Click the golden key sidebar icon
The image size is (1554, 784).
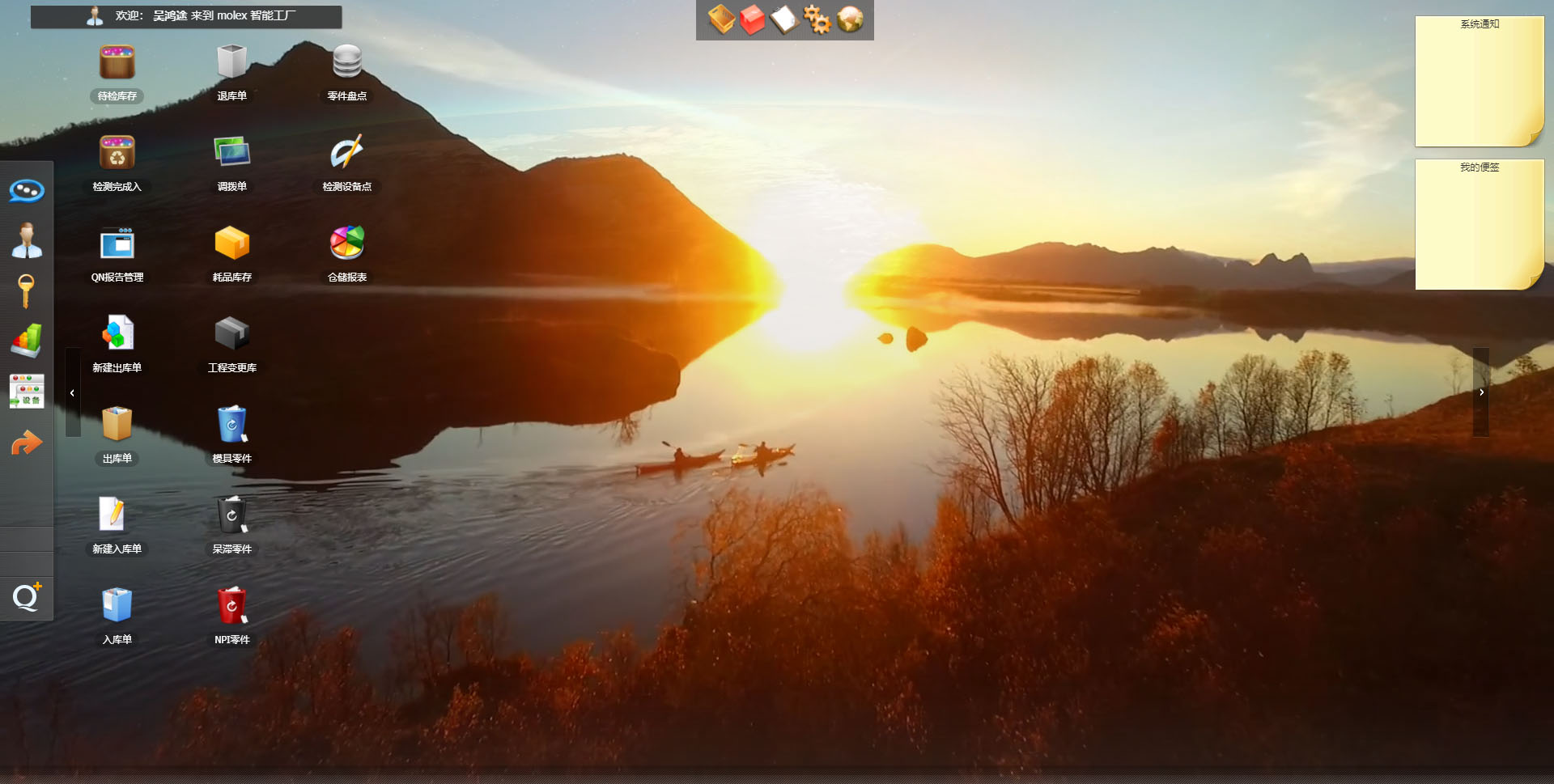click(x=26, y=291)
